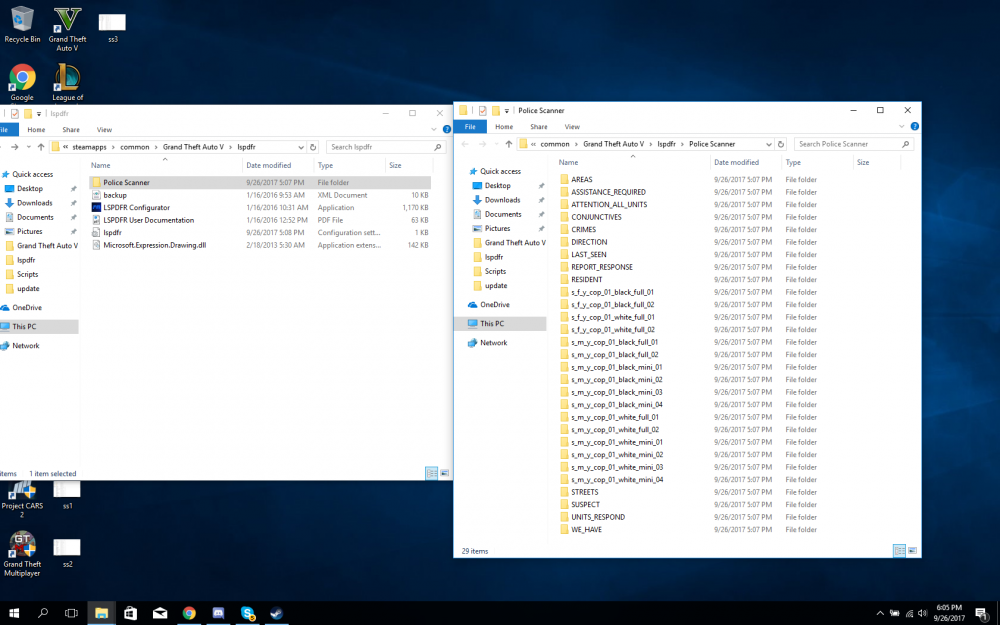The image size is (1000, 625).
Task: Open quick access toolbar dropdown in Police Scanner
Action: 507,111
